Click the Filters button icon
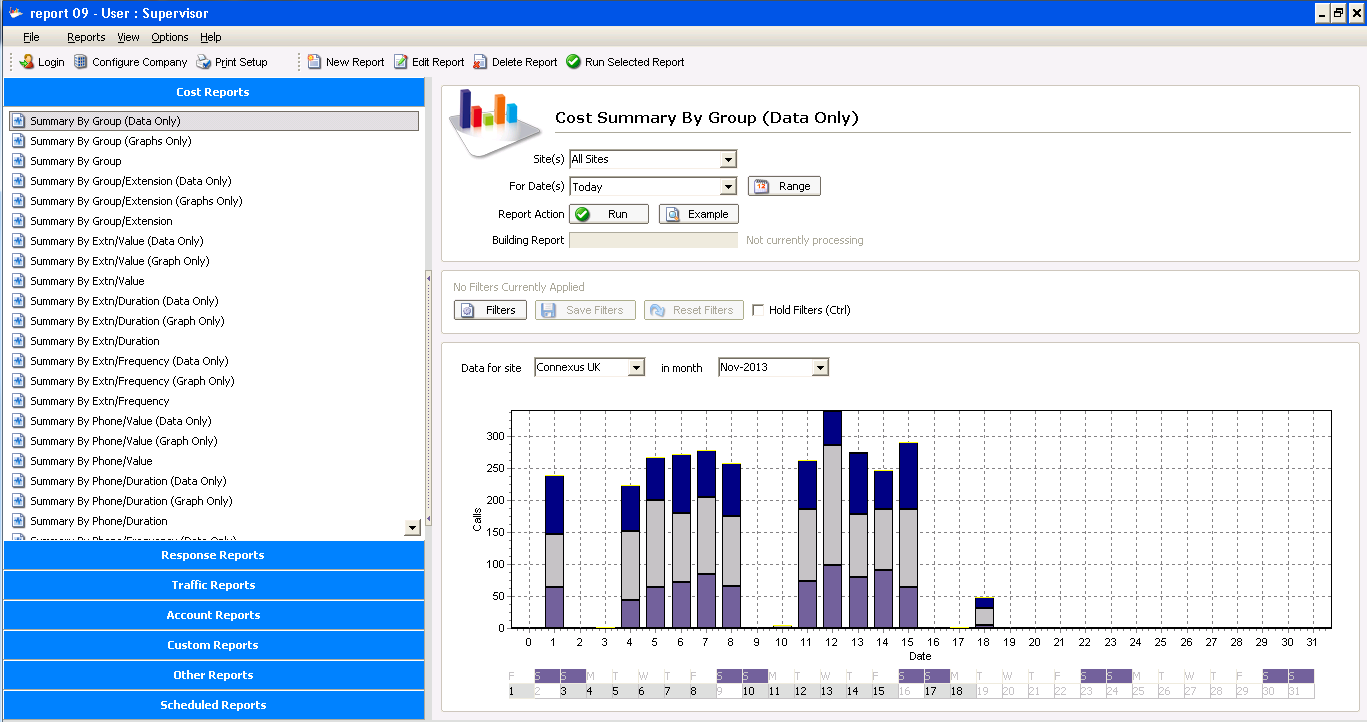Viewport: 1367px width, 722px height. [467, 310]
